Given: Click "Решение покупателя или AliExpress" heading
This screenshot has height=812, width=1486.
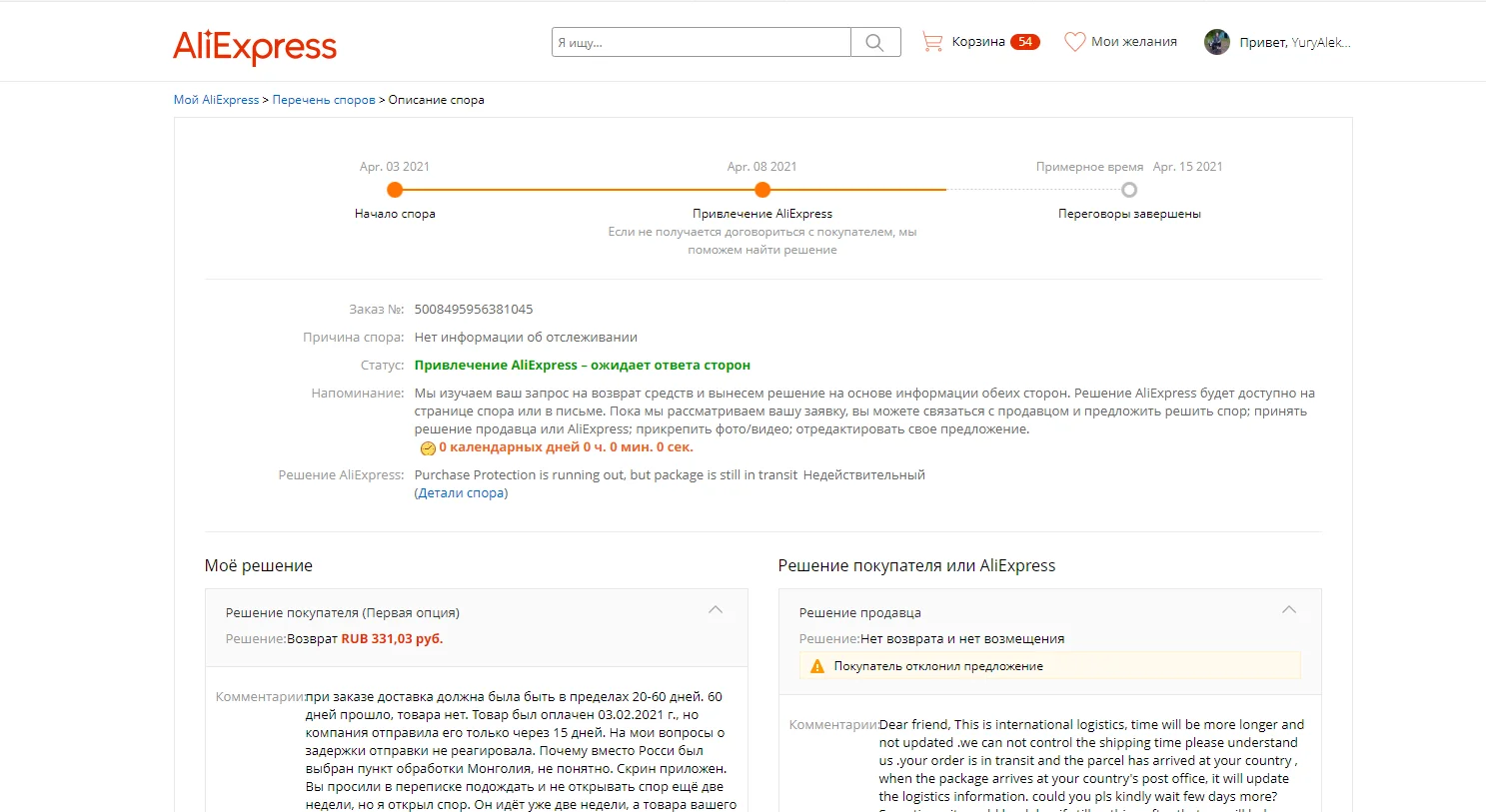Looking at the screenshot, I should coord(916,566).
